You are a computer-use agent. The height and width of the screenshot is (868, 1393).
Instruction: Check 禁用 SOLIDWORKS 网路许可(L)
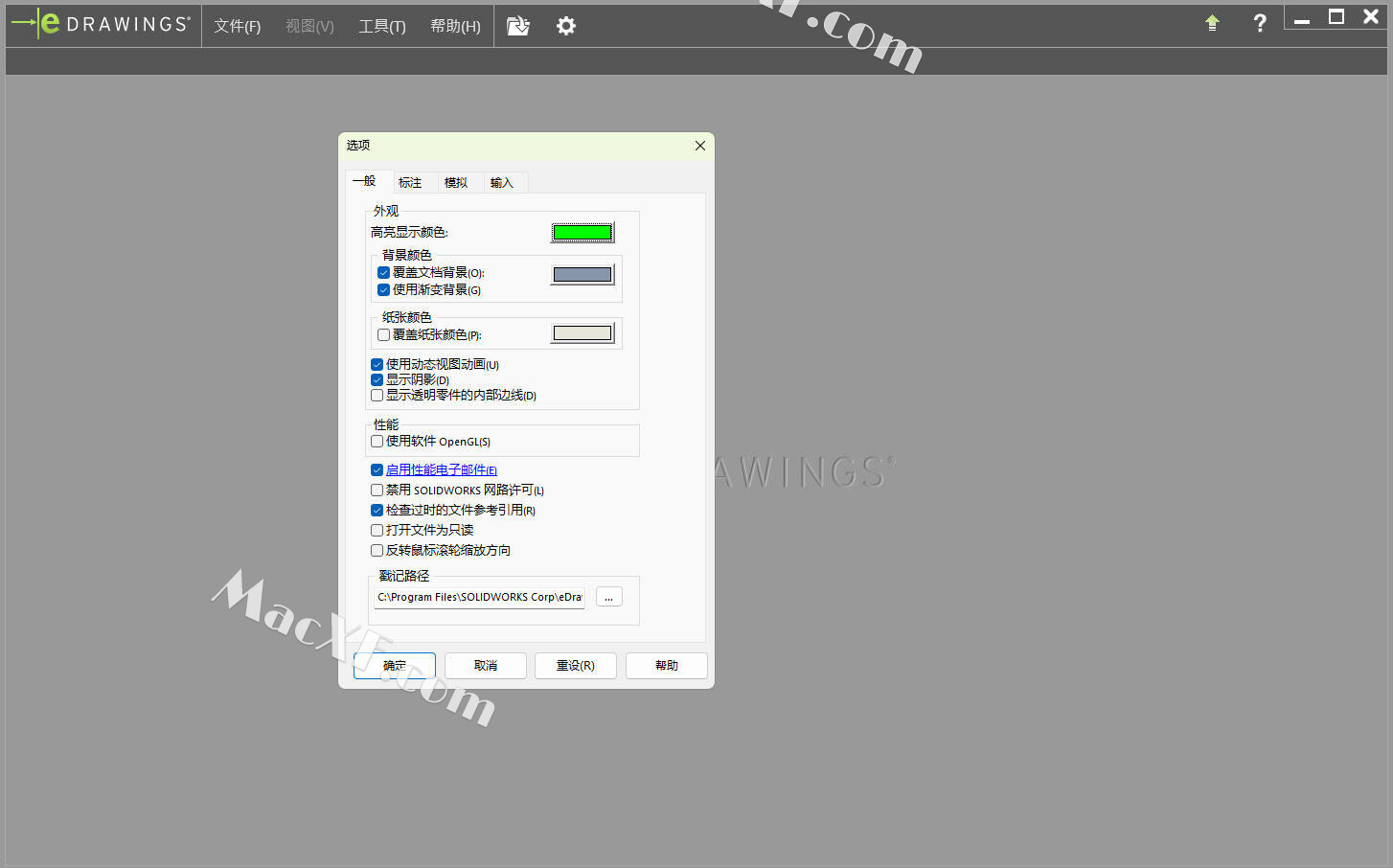(377, 491)
